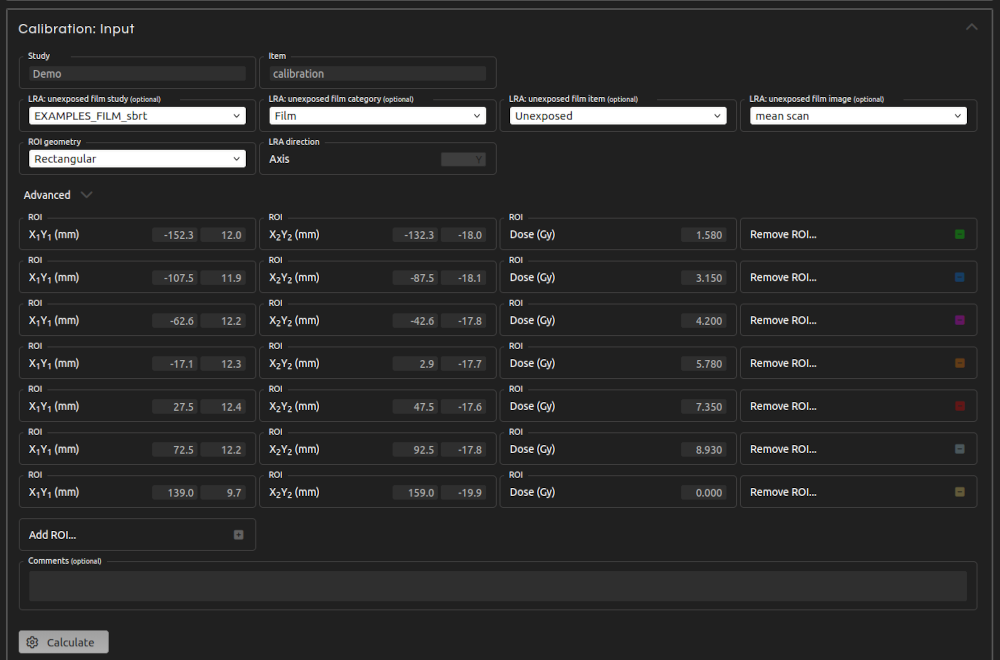Edit the Dose field showing 3.150
Viewport: 1000px width, 660px height.
click(704, 278)
